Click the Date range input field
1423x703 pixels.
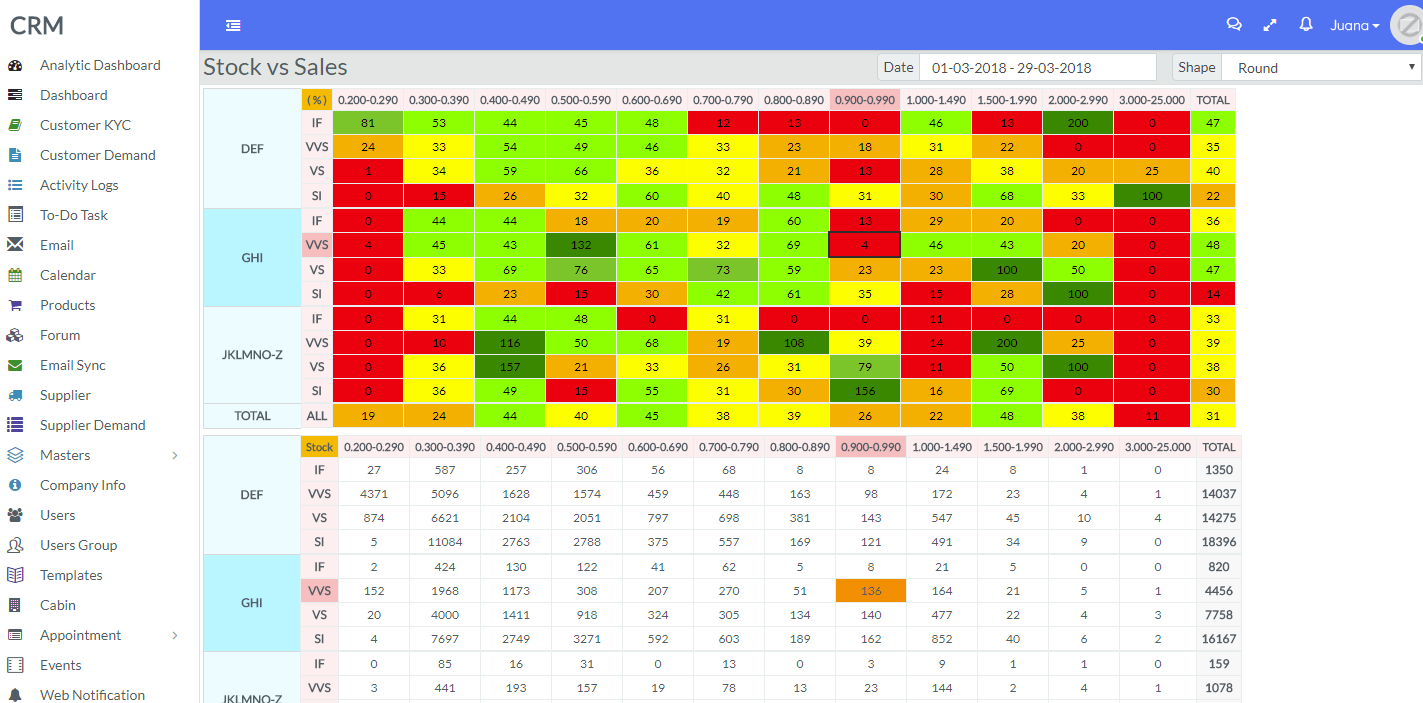tap(1037, 68)
